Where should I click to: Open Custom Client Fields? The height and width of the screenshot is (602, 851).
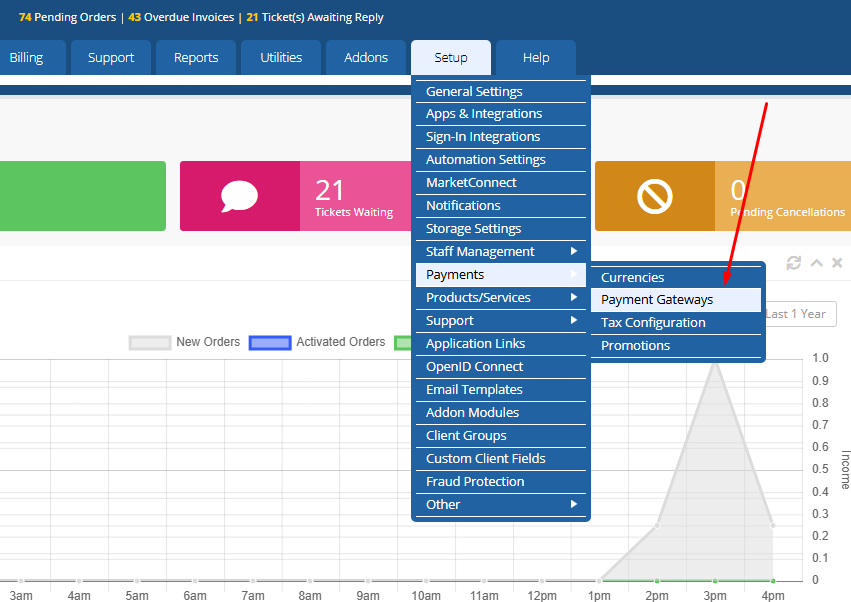(500, 459)
